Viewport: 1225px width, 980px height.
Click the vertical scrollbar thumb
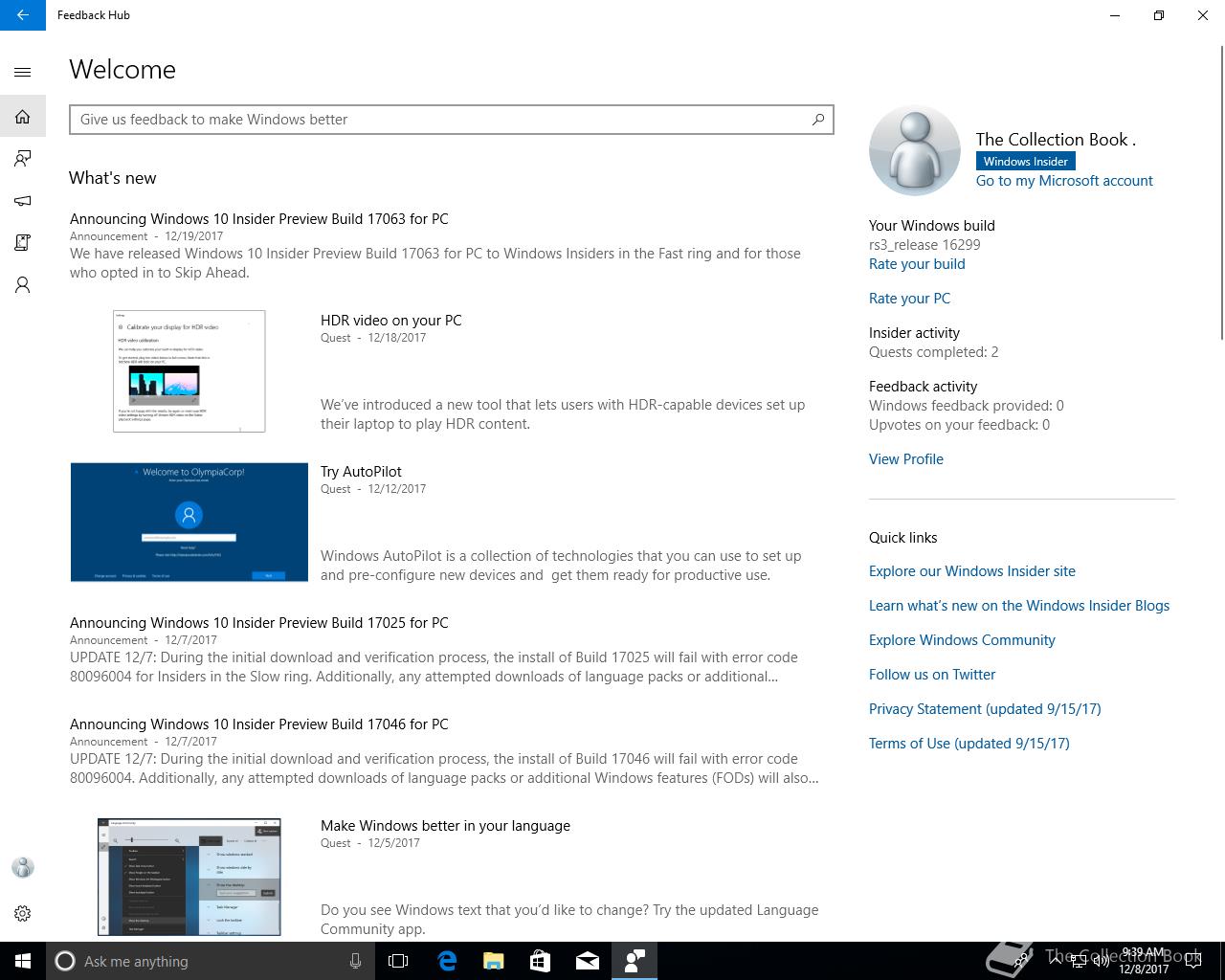pyautogui.click(x=1221, y=191)
